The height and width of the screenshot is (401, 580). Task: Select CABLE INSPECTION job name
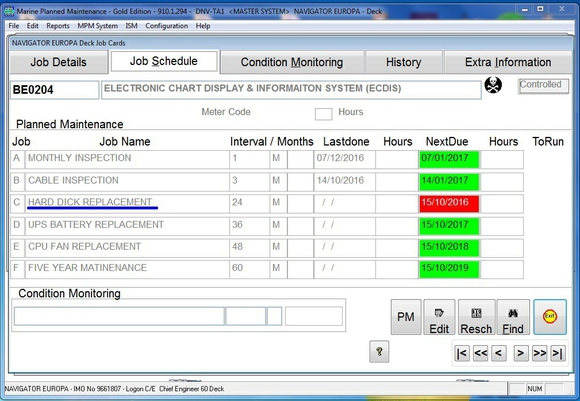[x=127, y=182]
